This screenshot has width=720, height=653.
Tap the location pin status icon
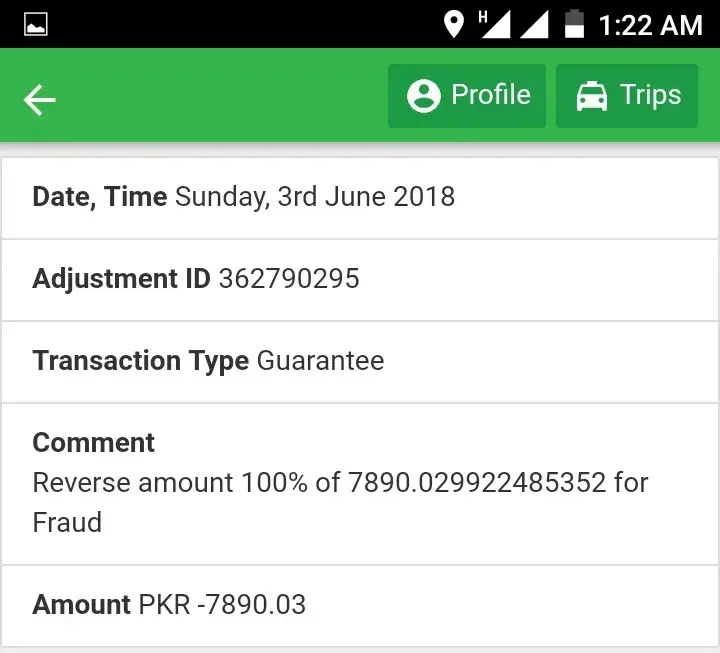tap(454, 24)
